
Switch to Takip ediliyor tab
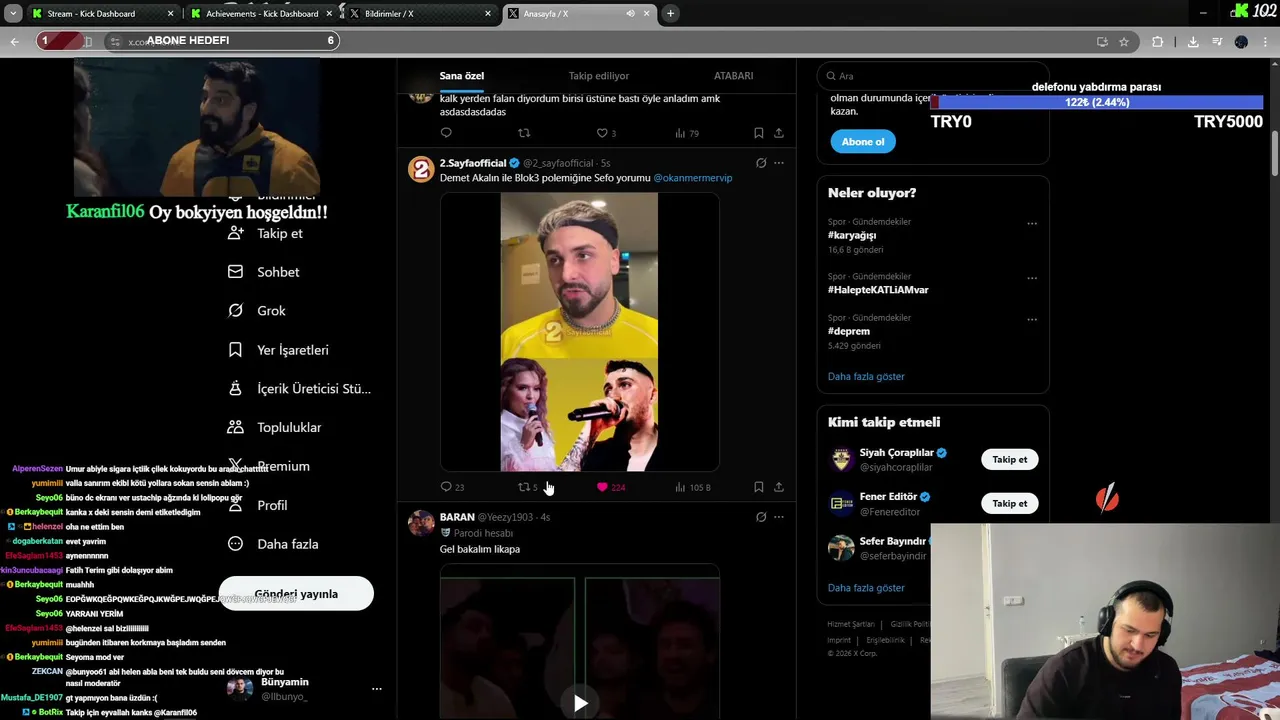pos(599,76)
